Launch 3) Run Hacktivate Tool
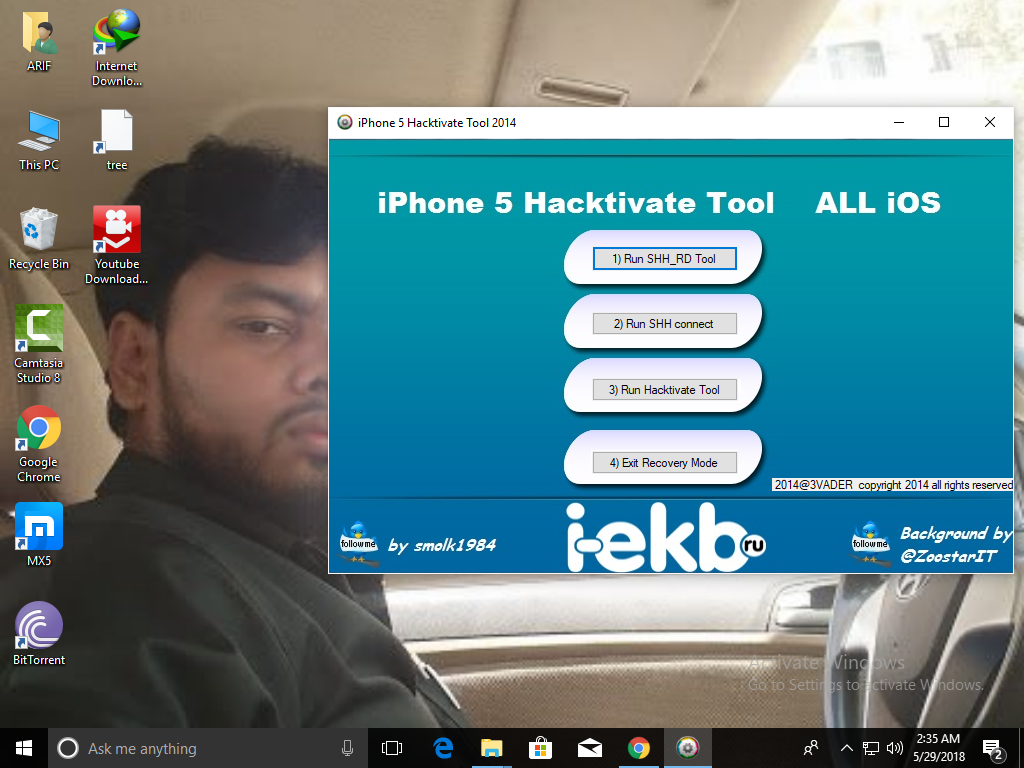Screen dimensions: 1024x768 pyautogui.click(x=664, y=390)
